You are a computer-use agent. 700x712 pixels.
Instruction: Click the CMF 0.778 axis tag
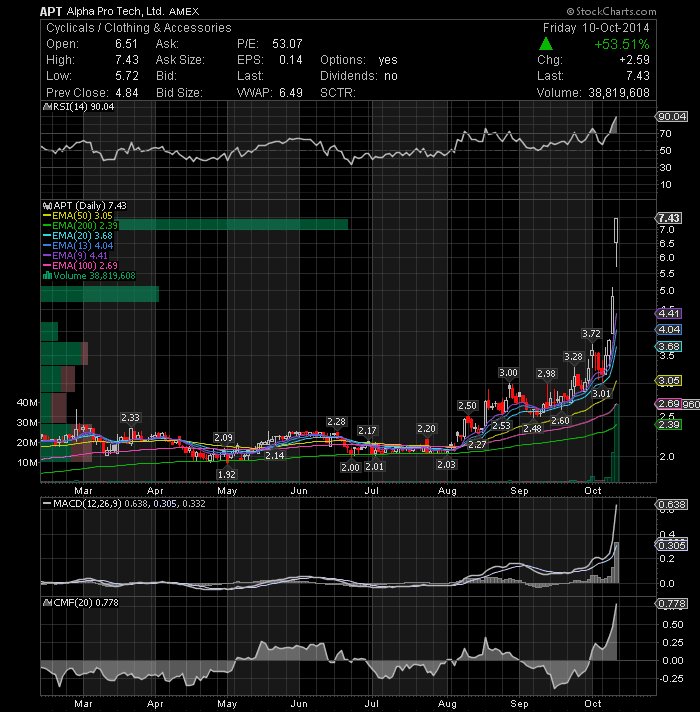[672, 603]
